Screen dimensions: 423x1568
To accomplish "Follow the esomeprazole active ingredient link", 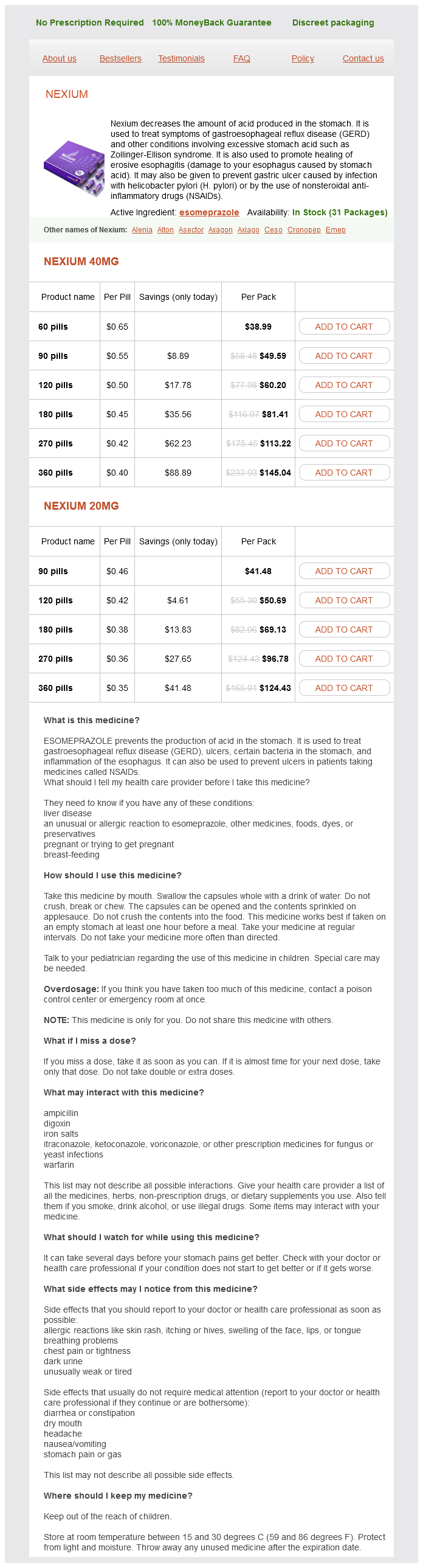I will tap(208, 212).
